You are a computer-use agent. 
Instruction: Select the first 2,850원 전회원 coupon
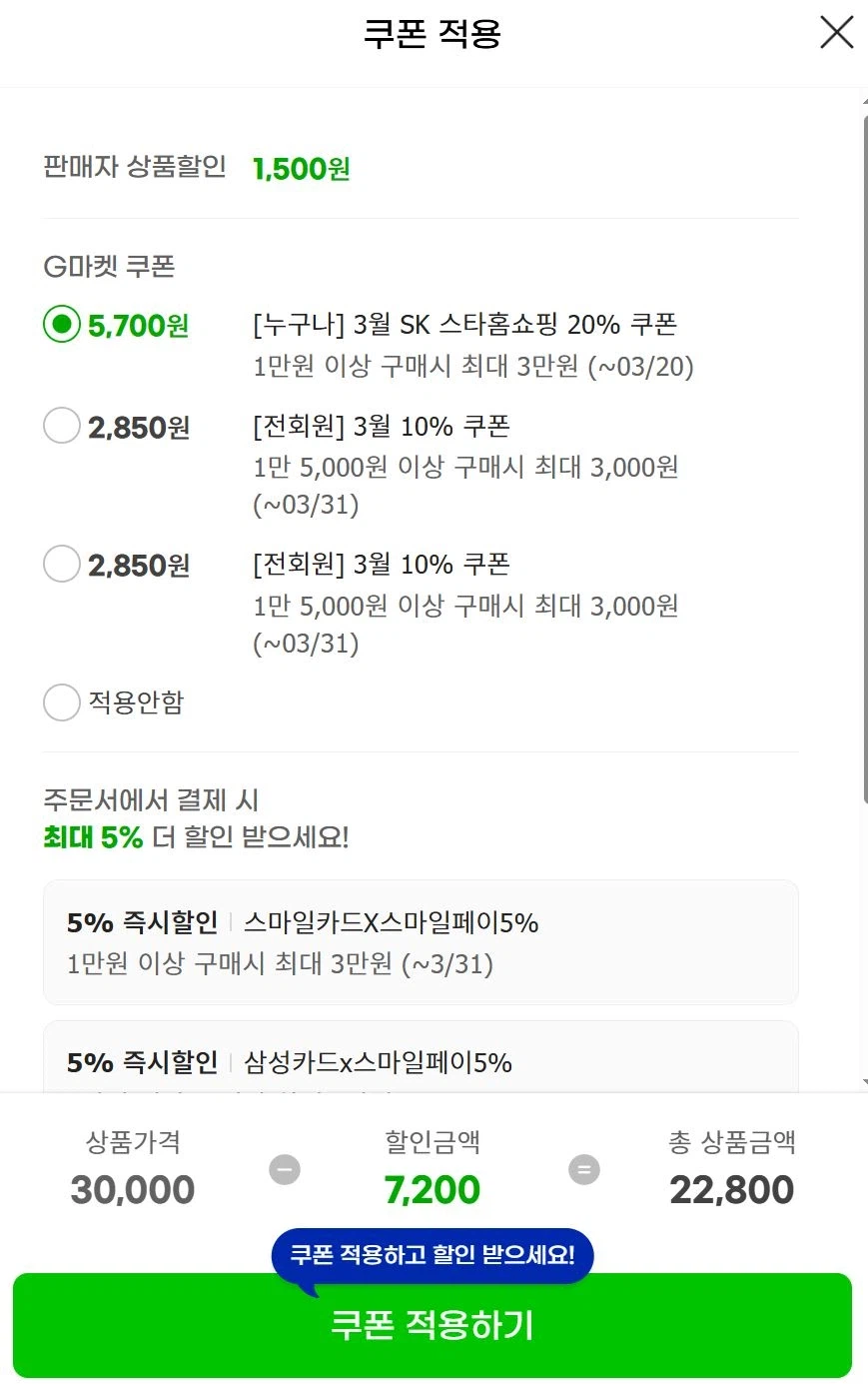point(61,425)
